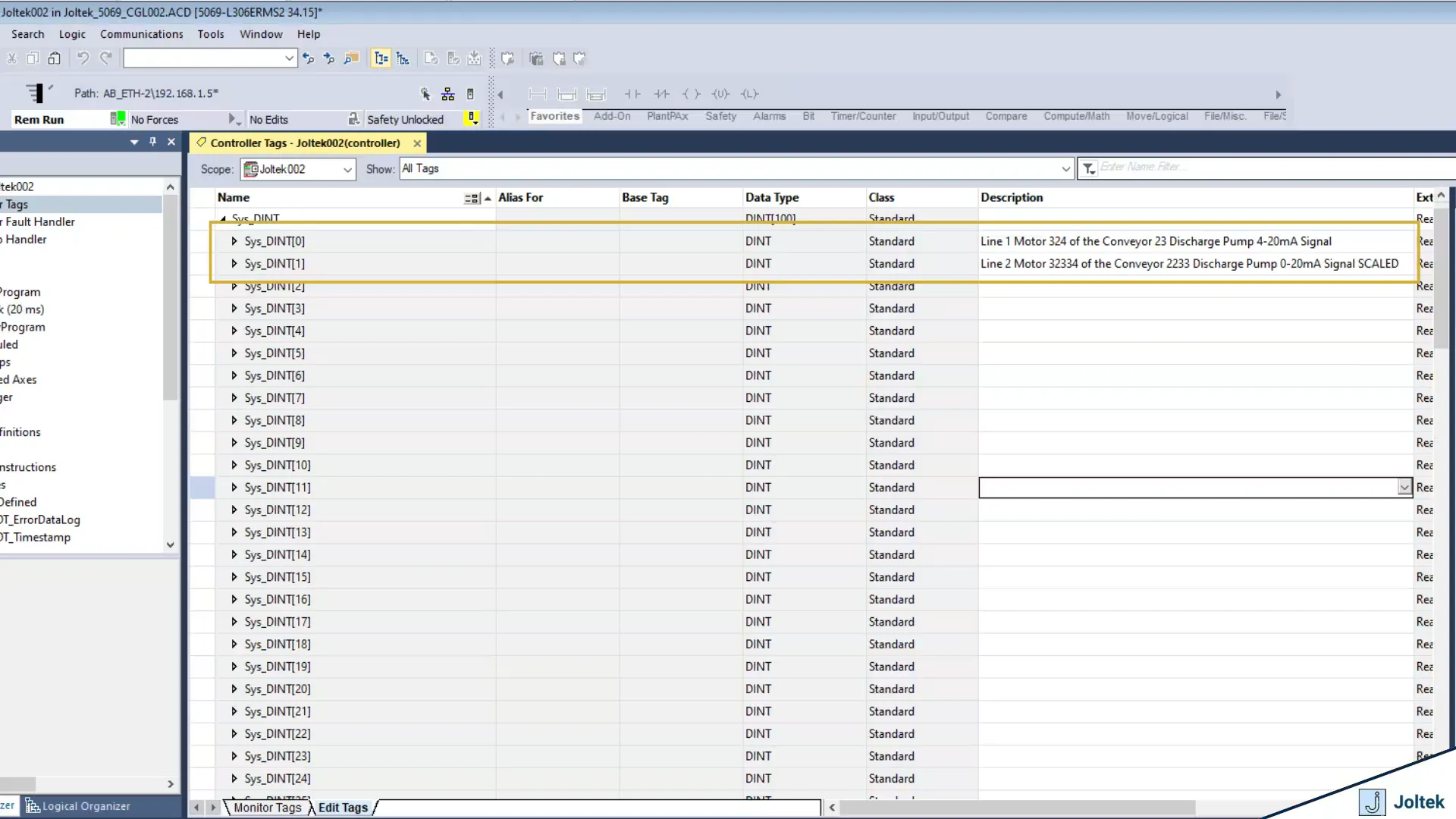Click the Cut scissors icon
This screenshot has height=819, width=1456.
pyautogui.click(x=11, y=58)
